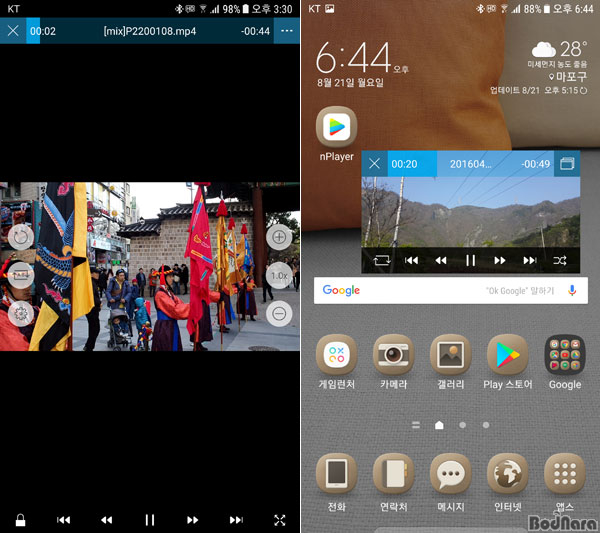The height and width of the screenshot is (533, 600).
Task: Toggle fullscreen in the main player
Action: pyautogui.click(x=280, y=520)
